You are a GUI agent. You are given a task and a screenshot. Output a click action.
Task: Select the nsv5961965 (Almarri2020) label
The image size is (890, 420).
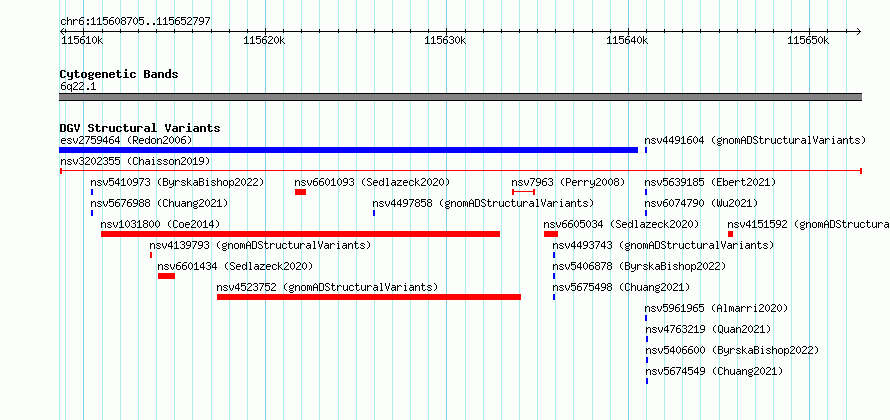point(716,308)
